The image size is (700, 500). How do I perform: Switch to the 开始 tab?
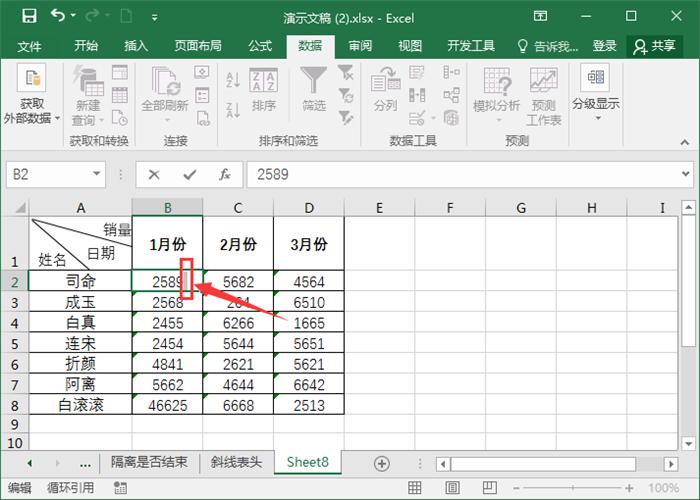click(x=86, y=46)
